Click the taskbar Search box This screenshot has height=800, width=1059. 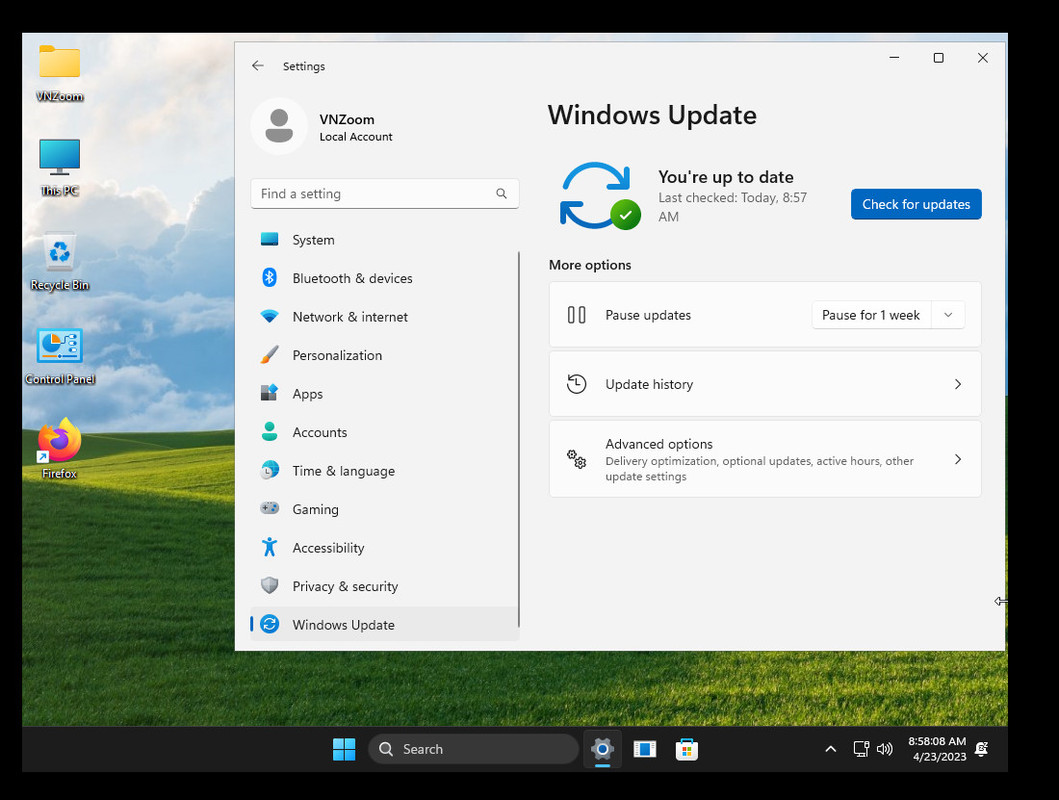point(473,749)
